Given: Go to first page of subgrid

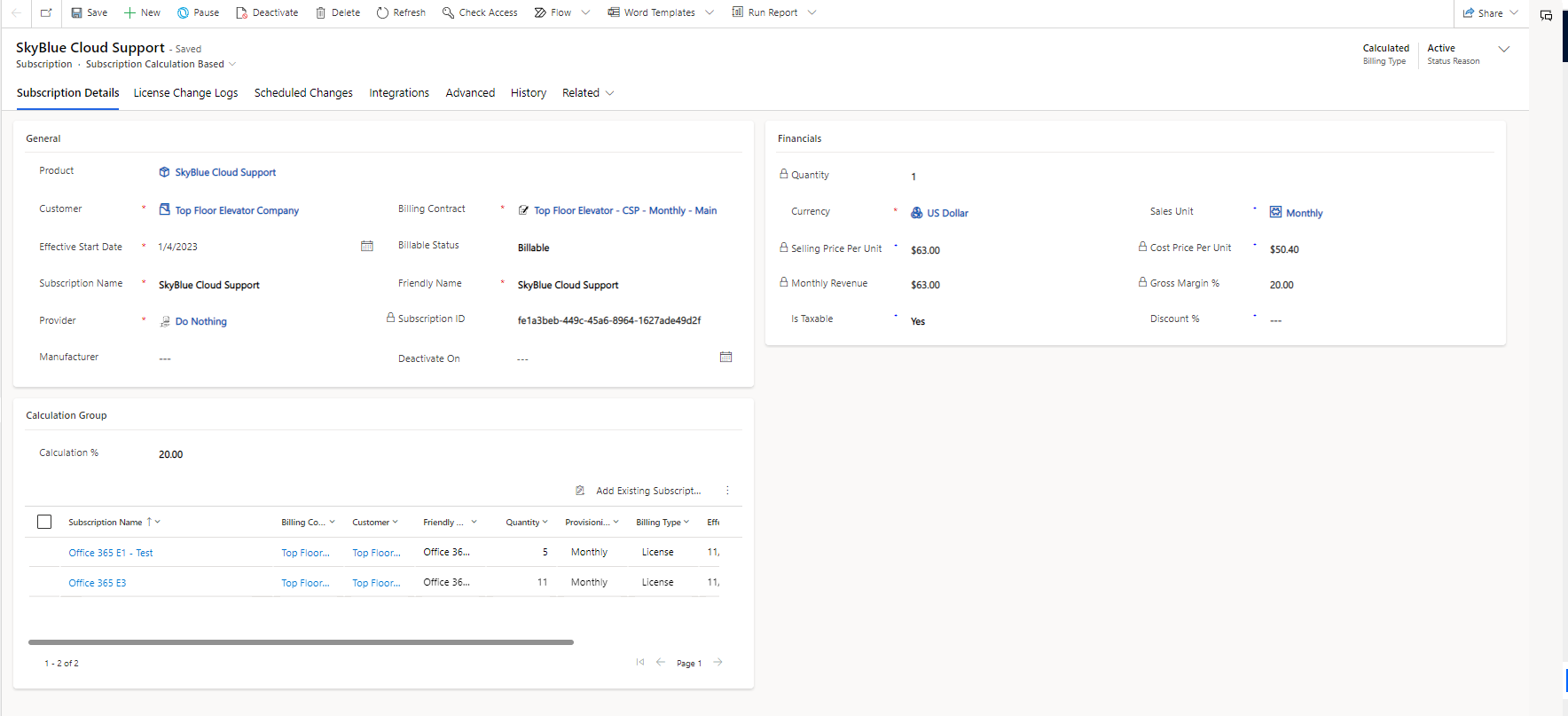Looking at the screenshot, I should [x=640, y=662].
